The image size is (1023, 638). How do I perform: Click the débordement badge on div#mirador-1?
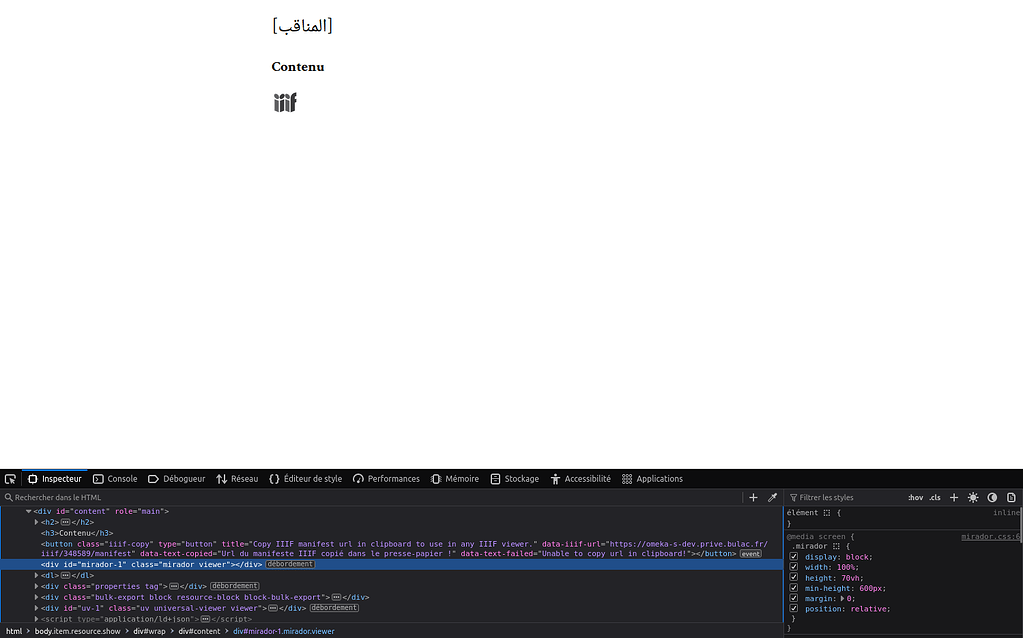click(x=290, y=563)
